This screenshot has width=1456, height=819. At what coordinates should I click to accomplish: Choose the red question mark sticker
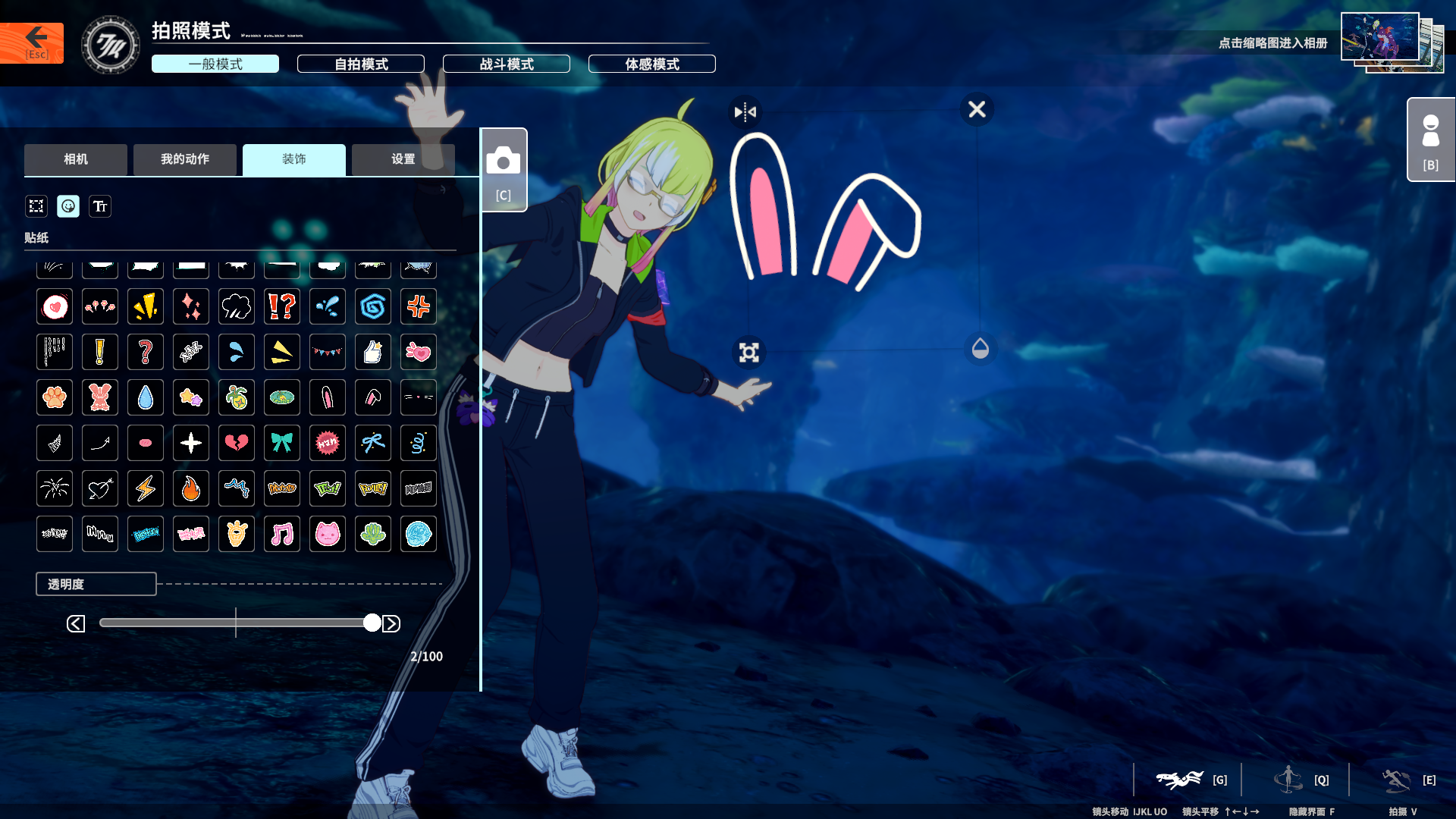click(146, 352)
